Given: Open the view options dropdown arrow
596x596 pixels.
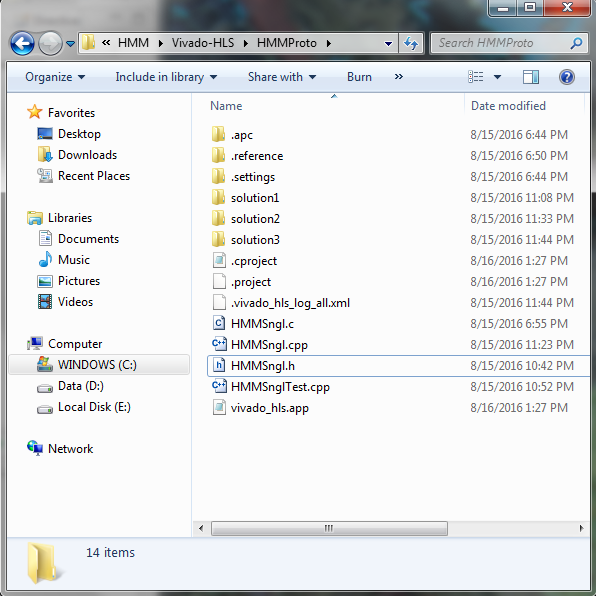Looking at the screenshot, I should pos(497,77).
